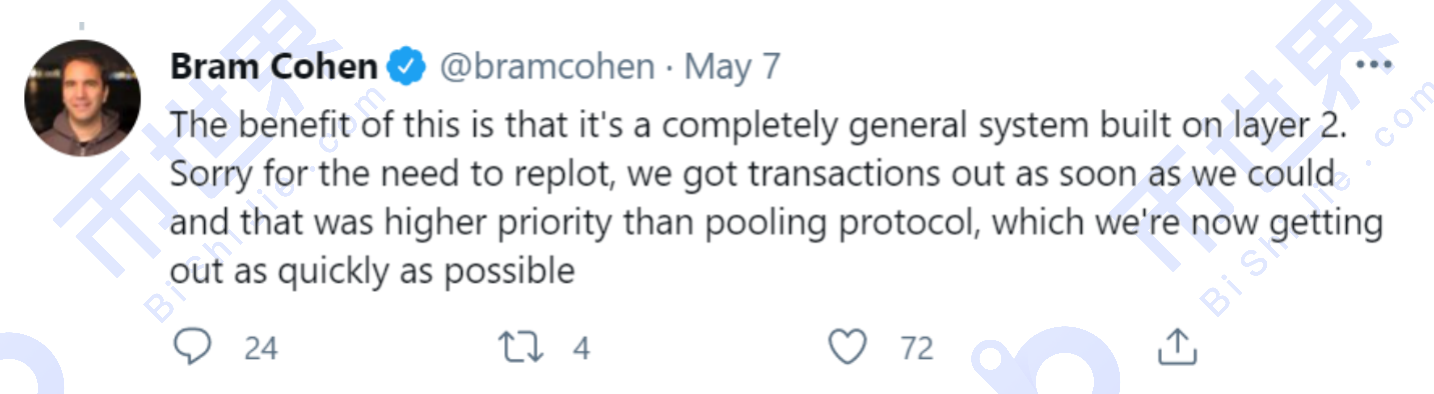
Task: Open the reply speech bubble icon
Action: coord(192,347)
